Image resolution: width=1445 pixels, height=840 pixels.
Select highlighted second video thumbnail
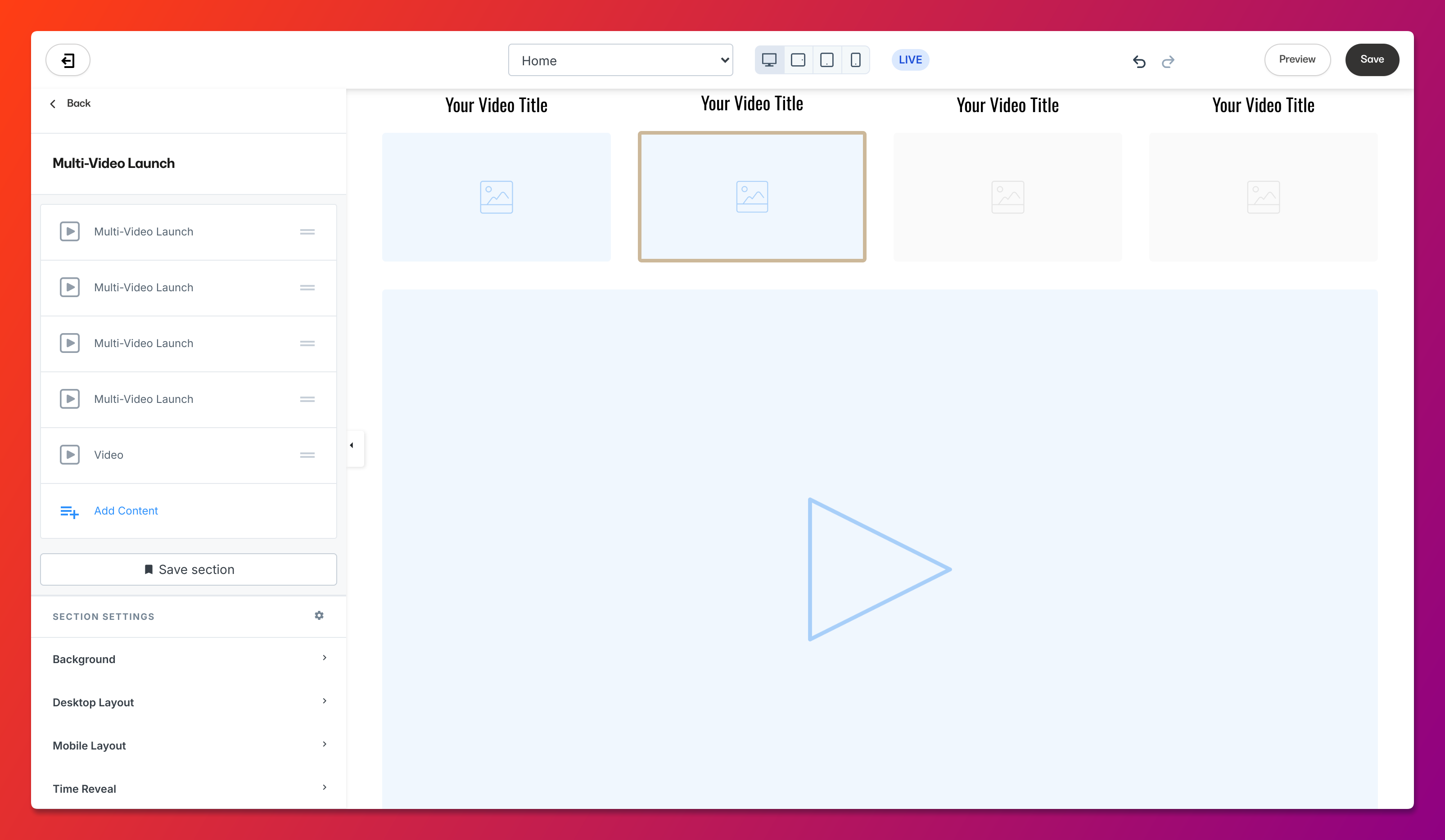click(752, 197)
